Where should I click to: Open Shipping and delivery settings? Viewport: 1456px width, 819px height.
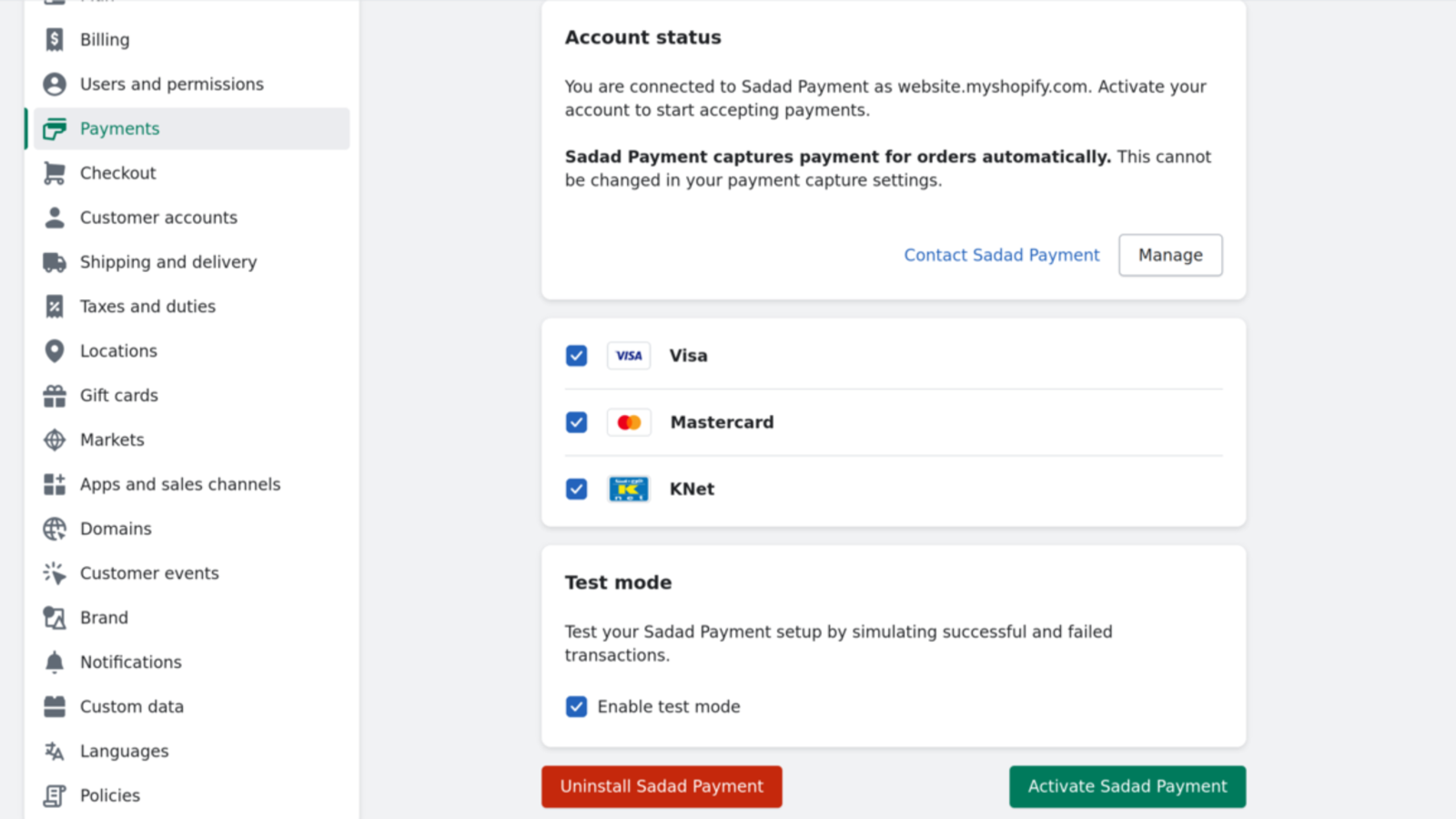click(191, 262)
